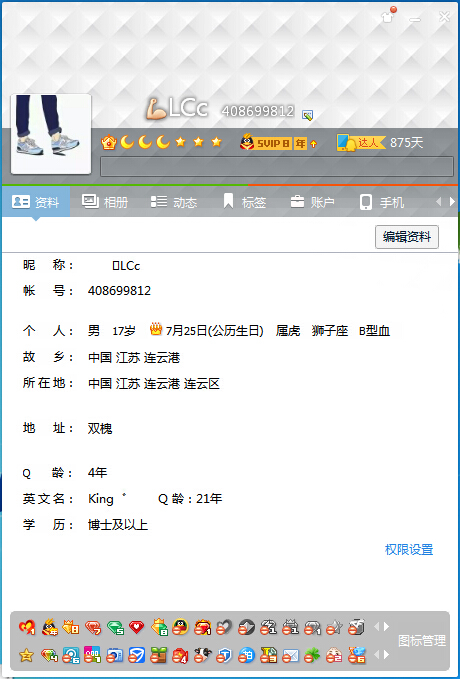Click the birthday crown icon before 7月25日
The height and width of the screenshot is (679, 460).
pos(156,329)
